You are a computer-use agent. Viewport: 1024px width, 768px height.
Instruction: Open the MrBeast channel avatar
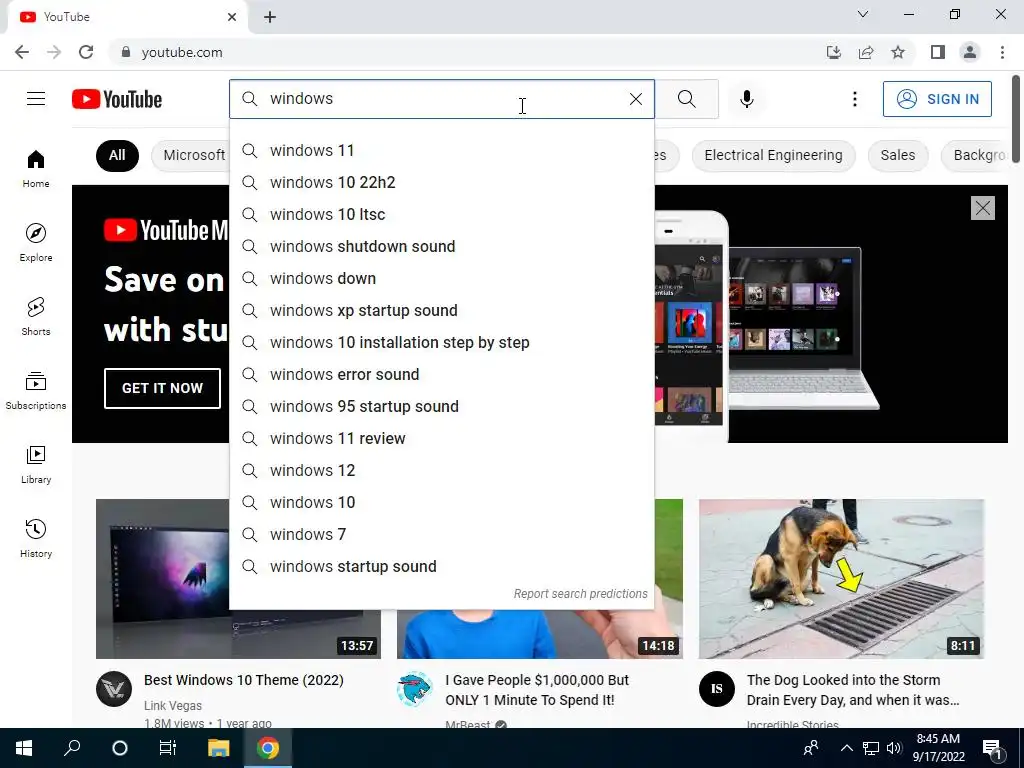415,689
